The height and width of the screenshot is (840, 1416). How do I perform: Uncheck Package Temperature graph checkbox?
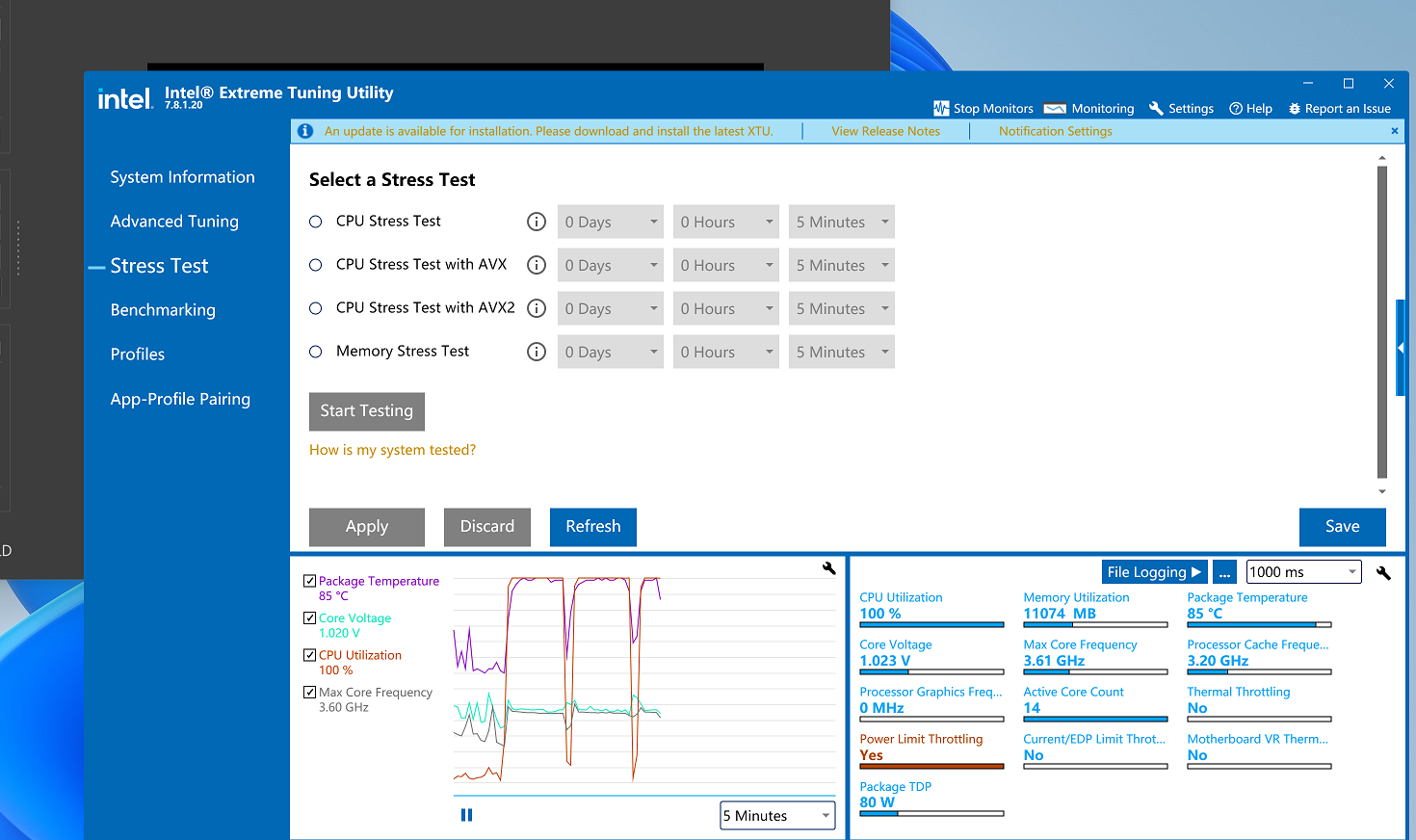click(309, 581)
